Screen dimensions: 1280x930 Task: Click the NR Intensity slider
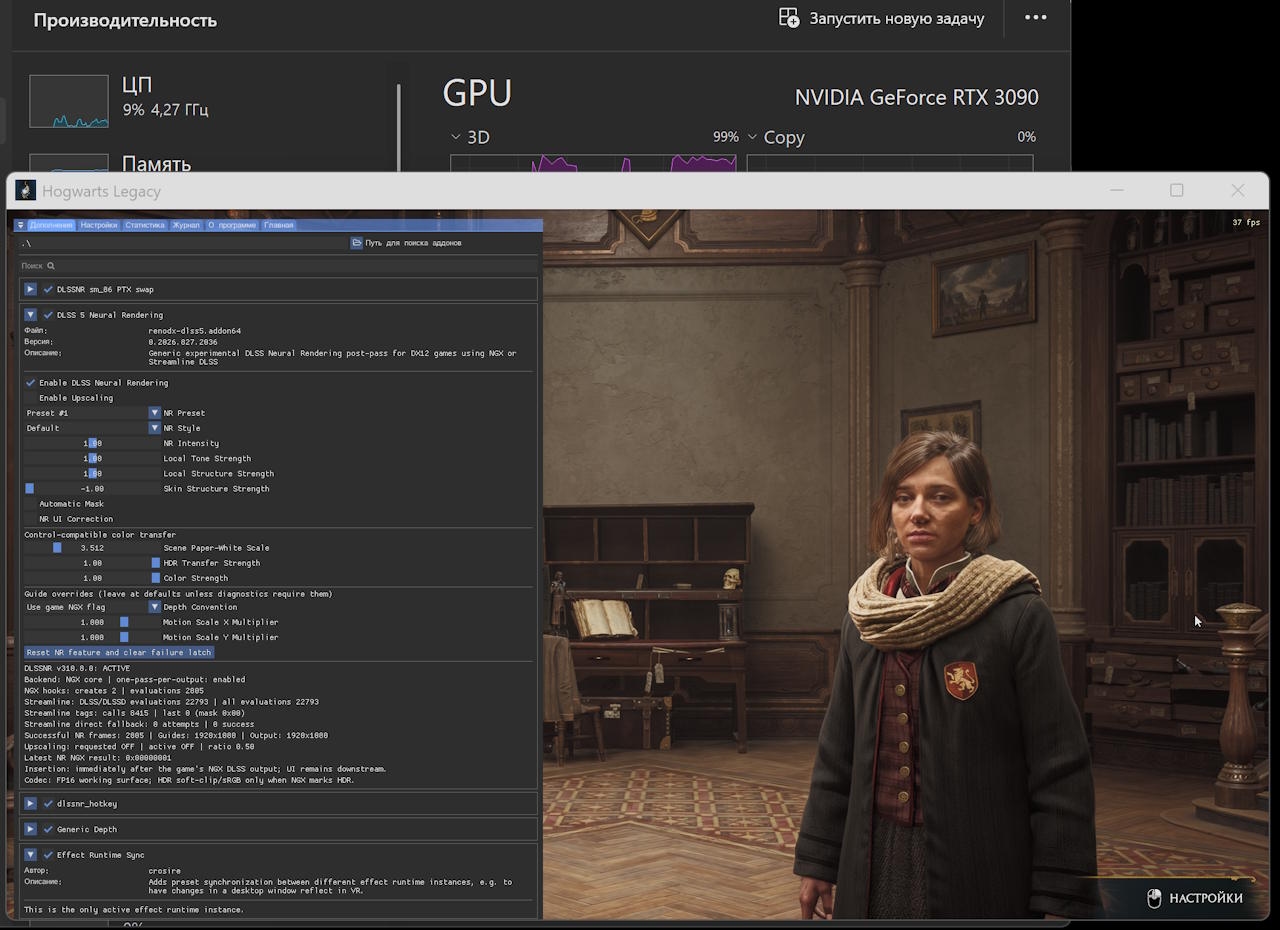[92, 443]
